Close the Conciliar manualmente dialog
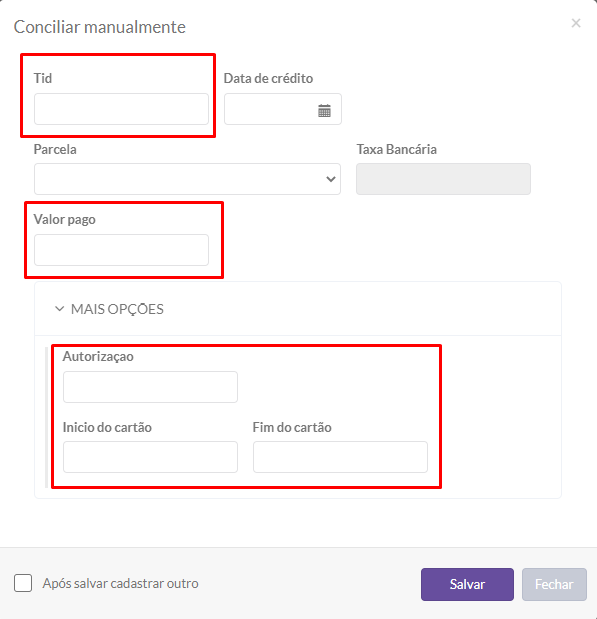 tap(576, 23)
